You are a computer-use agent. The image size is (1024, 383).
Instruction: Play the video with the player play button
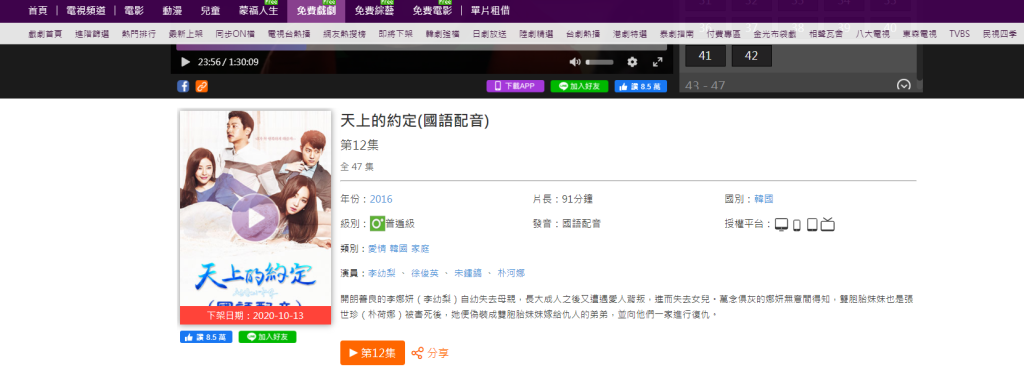(x=185, y=62)
